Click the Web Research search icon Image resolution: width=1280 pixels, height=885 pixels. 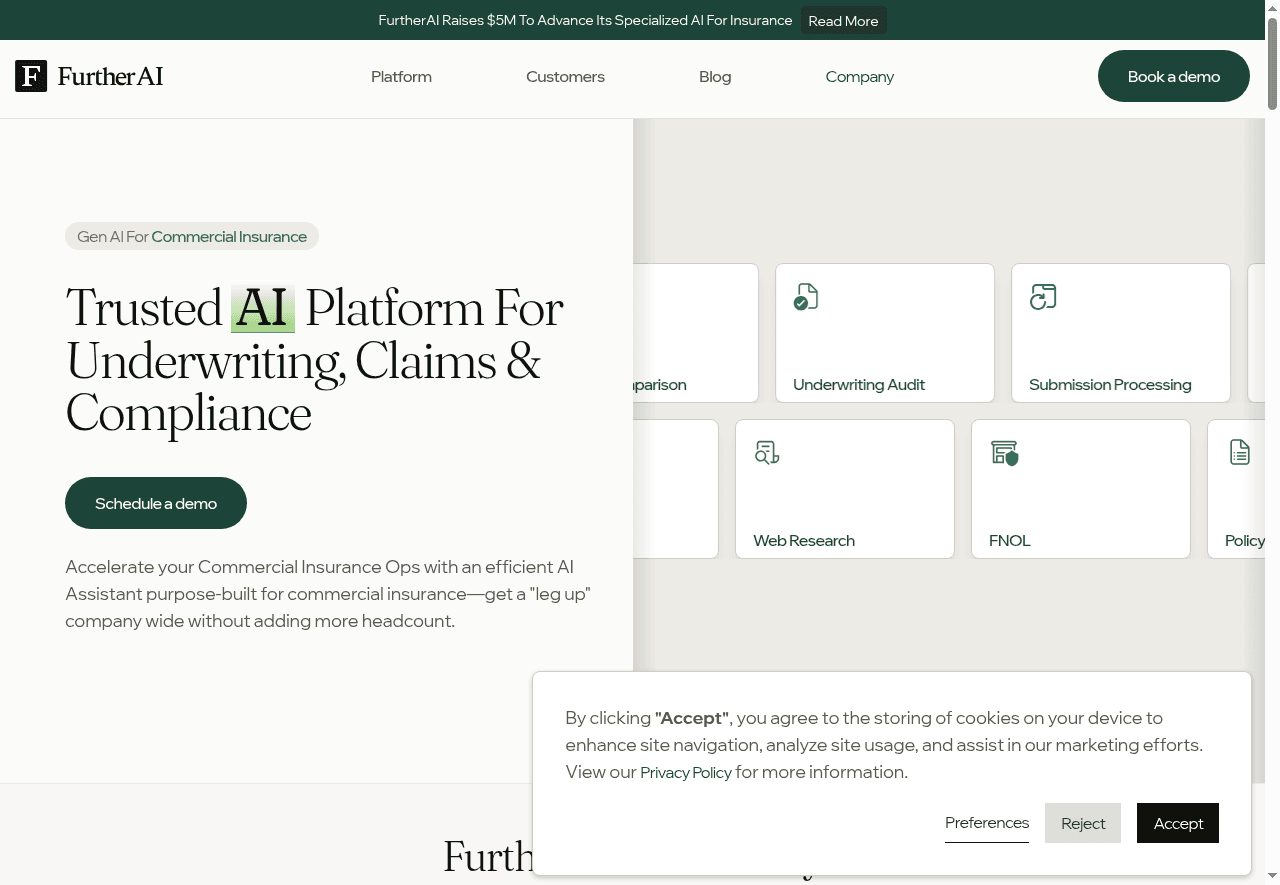767,453
